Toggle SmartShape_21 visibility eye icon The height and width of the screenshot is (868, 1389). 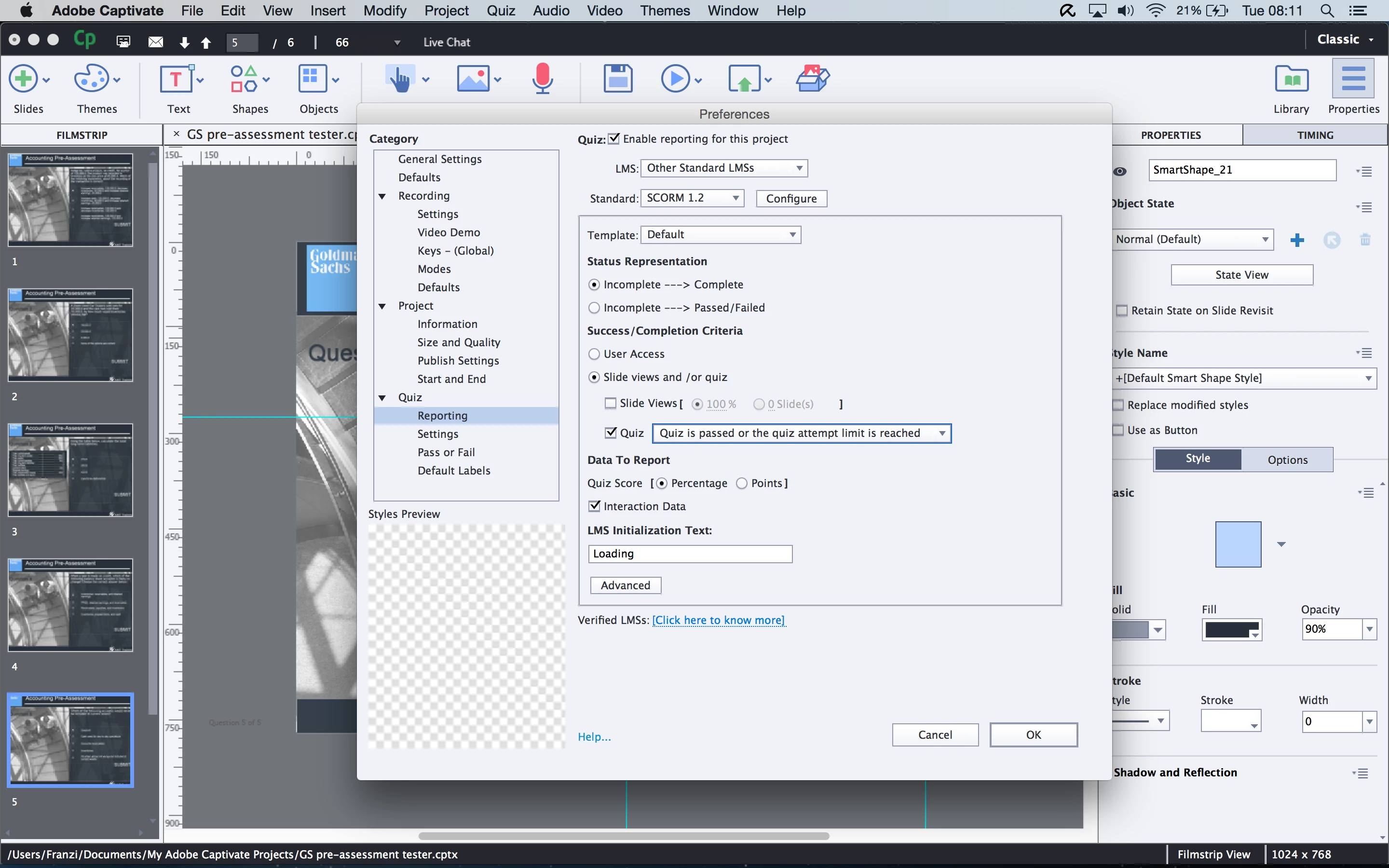coord(1119,171)
